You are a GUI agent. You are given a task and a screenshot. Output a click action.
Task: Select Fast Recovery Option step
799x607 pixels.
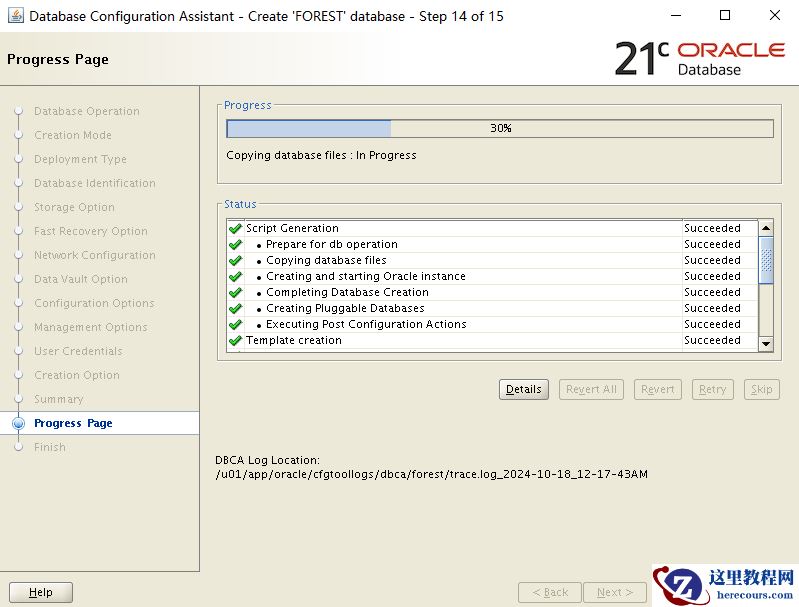coord(91,231)
